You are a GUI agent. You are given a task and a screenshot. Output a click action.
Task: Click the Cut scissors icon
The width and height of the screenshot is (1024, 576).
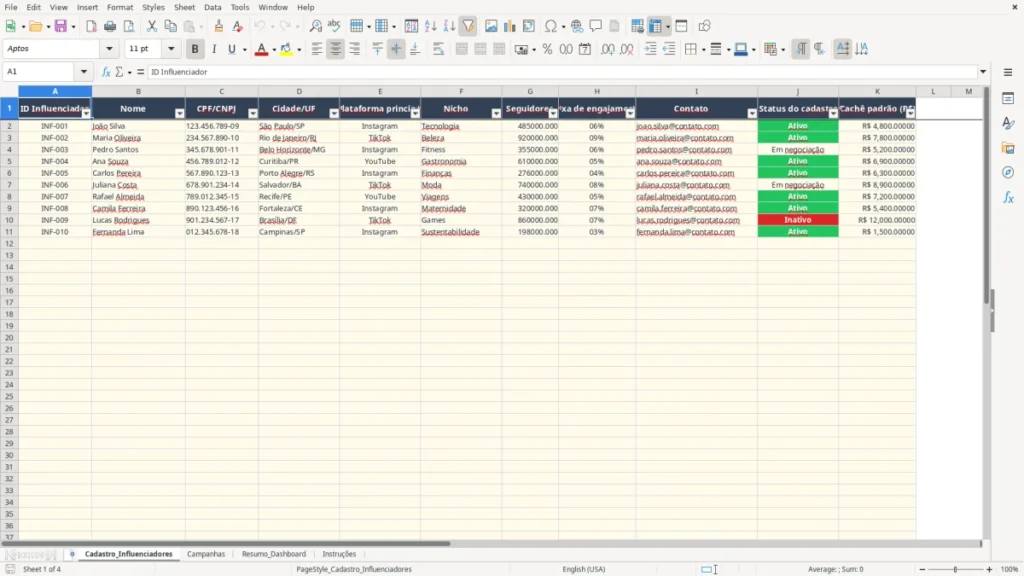tap(152, 26)
